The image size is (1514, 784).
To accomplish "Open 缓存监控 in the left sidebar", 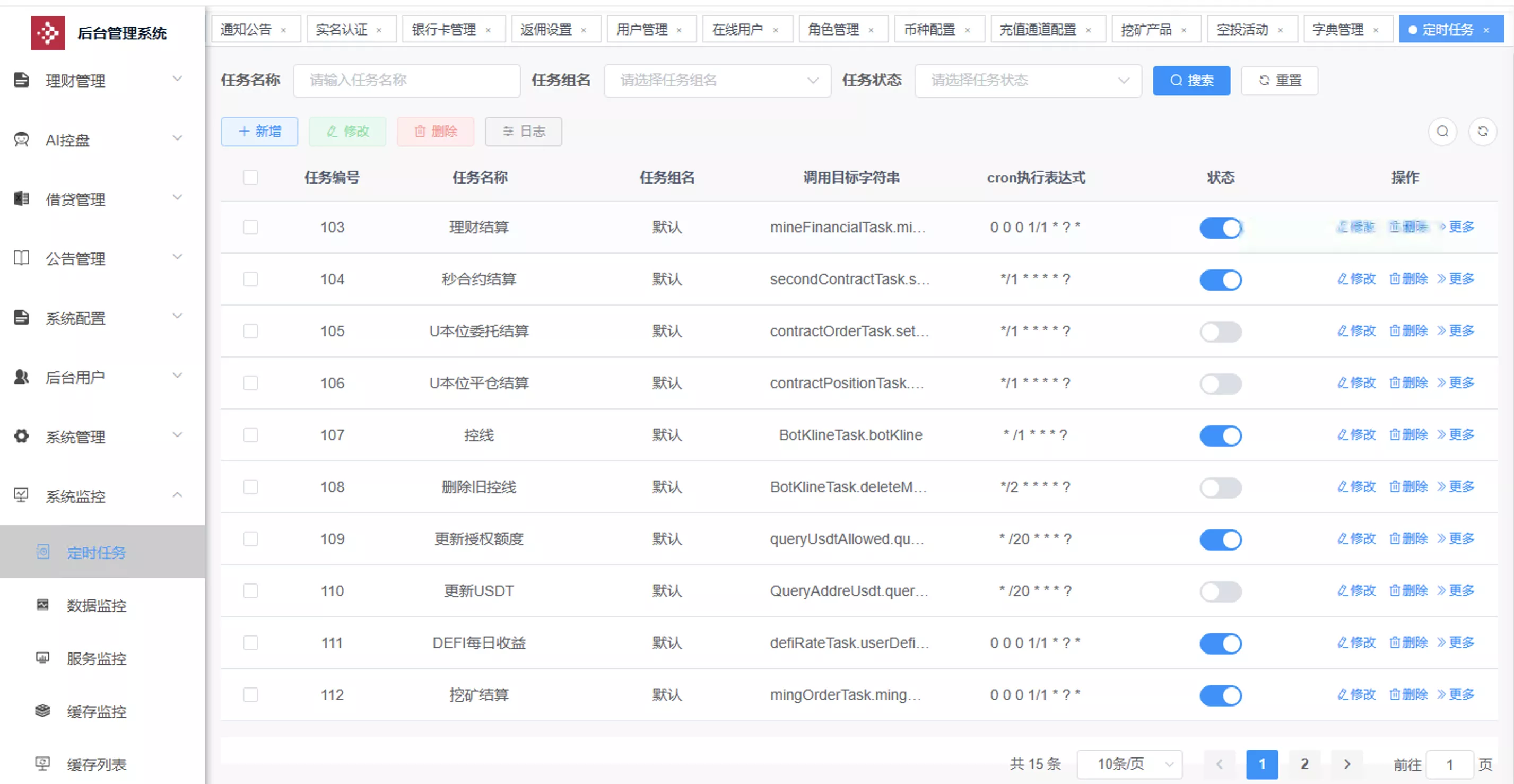I will 96,711.
